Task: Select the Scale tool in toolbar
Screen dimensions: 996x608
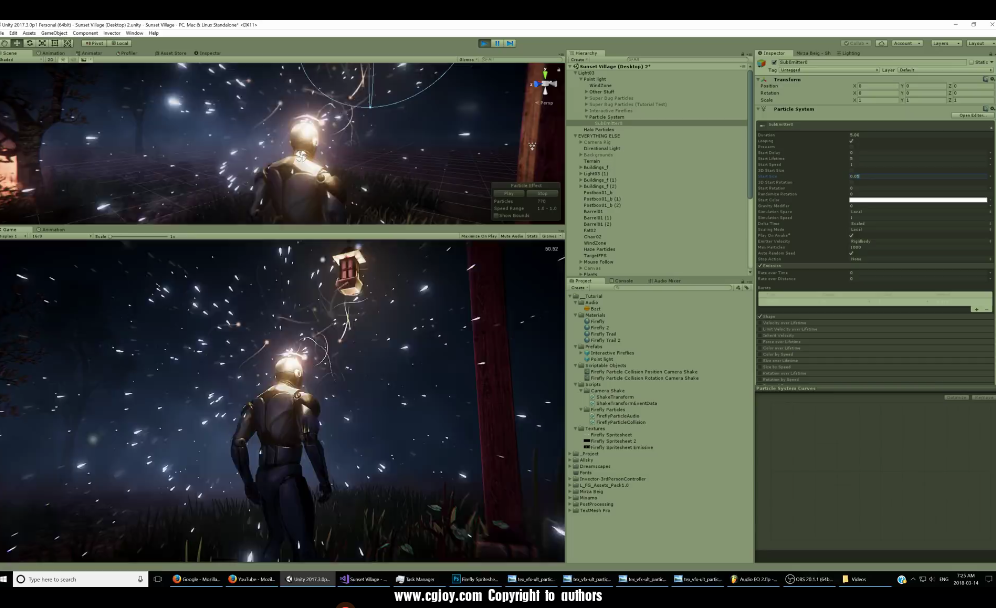Action: pos(42,43)
